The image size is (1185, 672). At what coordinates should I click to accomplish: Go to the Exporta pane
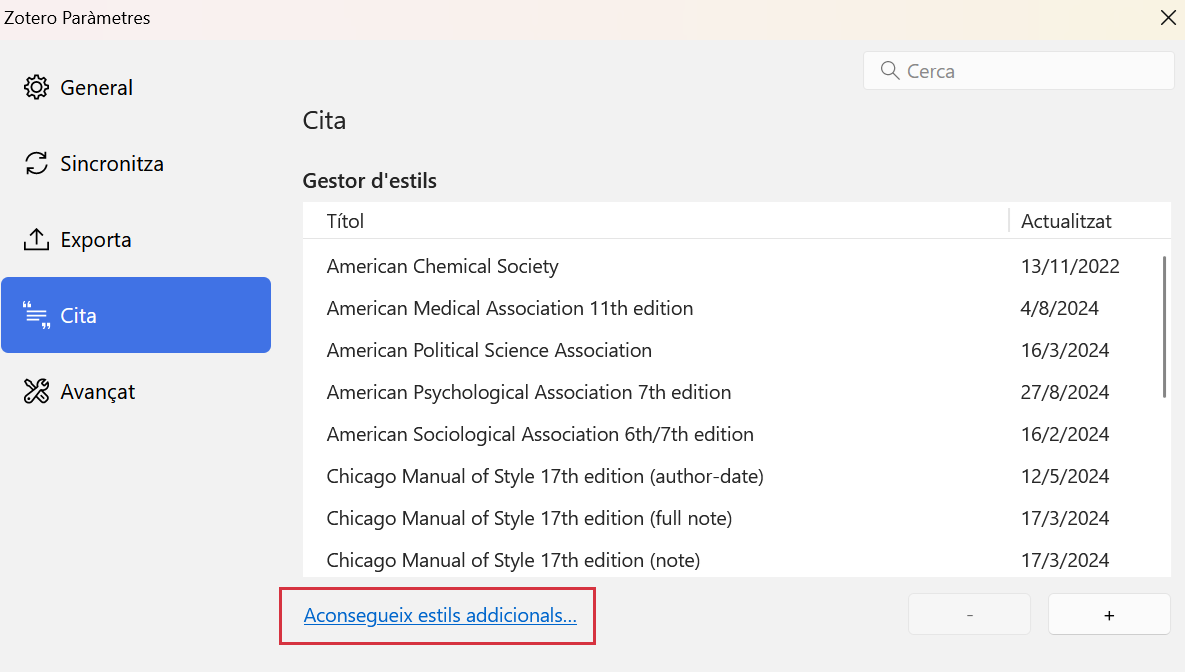coord(136,240)
